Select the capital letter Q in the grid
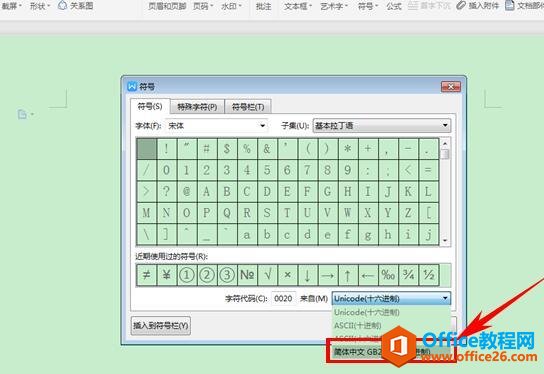Image resolution: width=544 pixels, height=374 pixels. [227, 213]
